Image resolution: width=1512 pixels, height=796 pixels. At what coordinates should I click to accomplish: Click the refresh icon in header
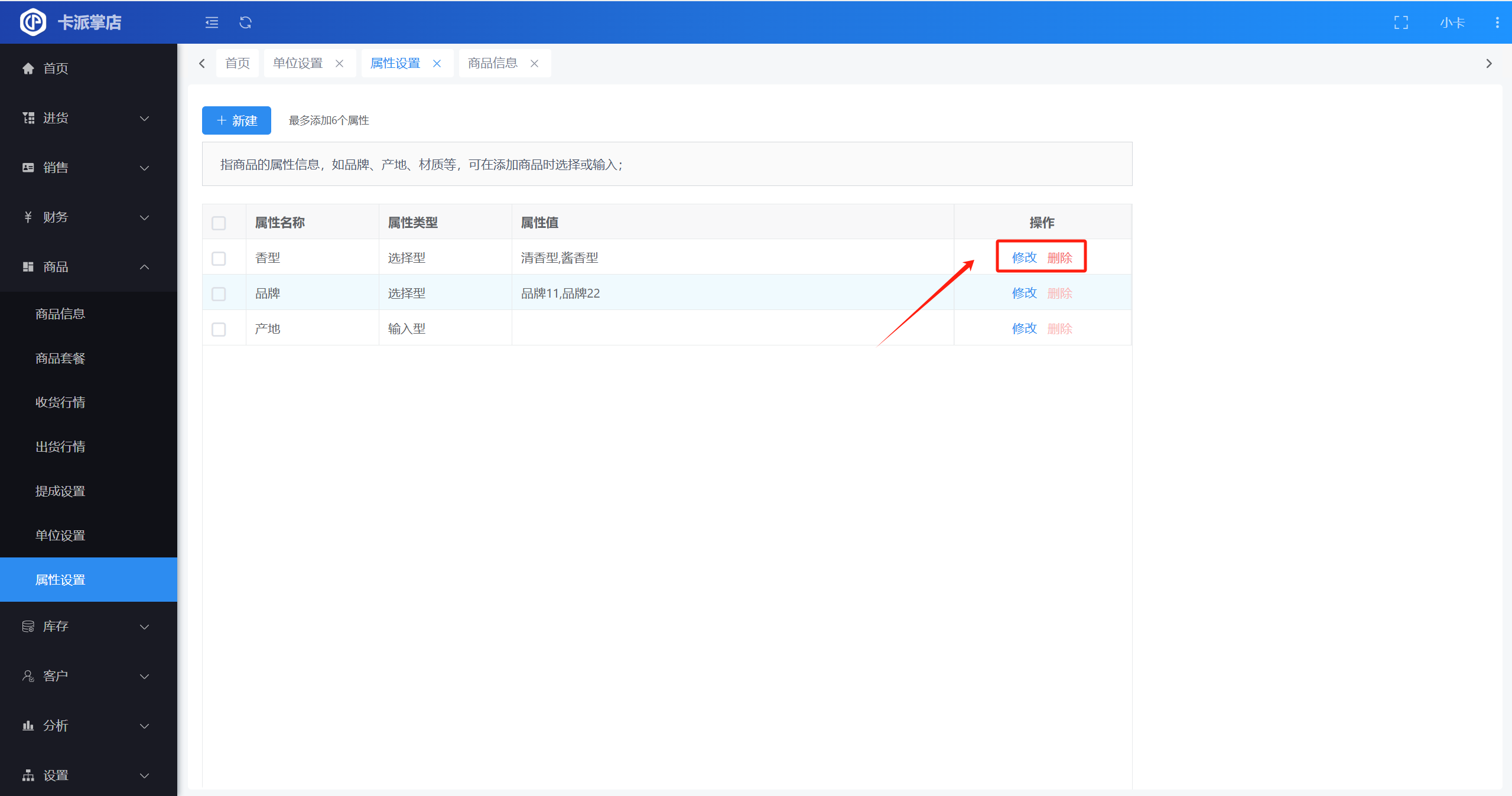click(x=245, y=22)
